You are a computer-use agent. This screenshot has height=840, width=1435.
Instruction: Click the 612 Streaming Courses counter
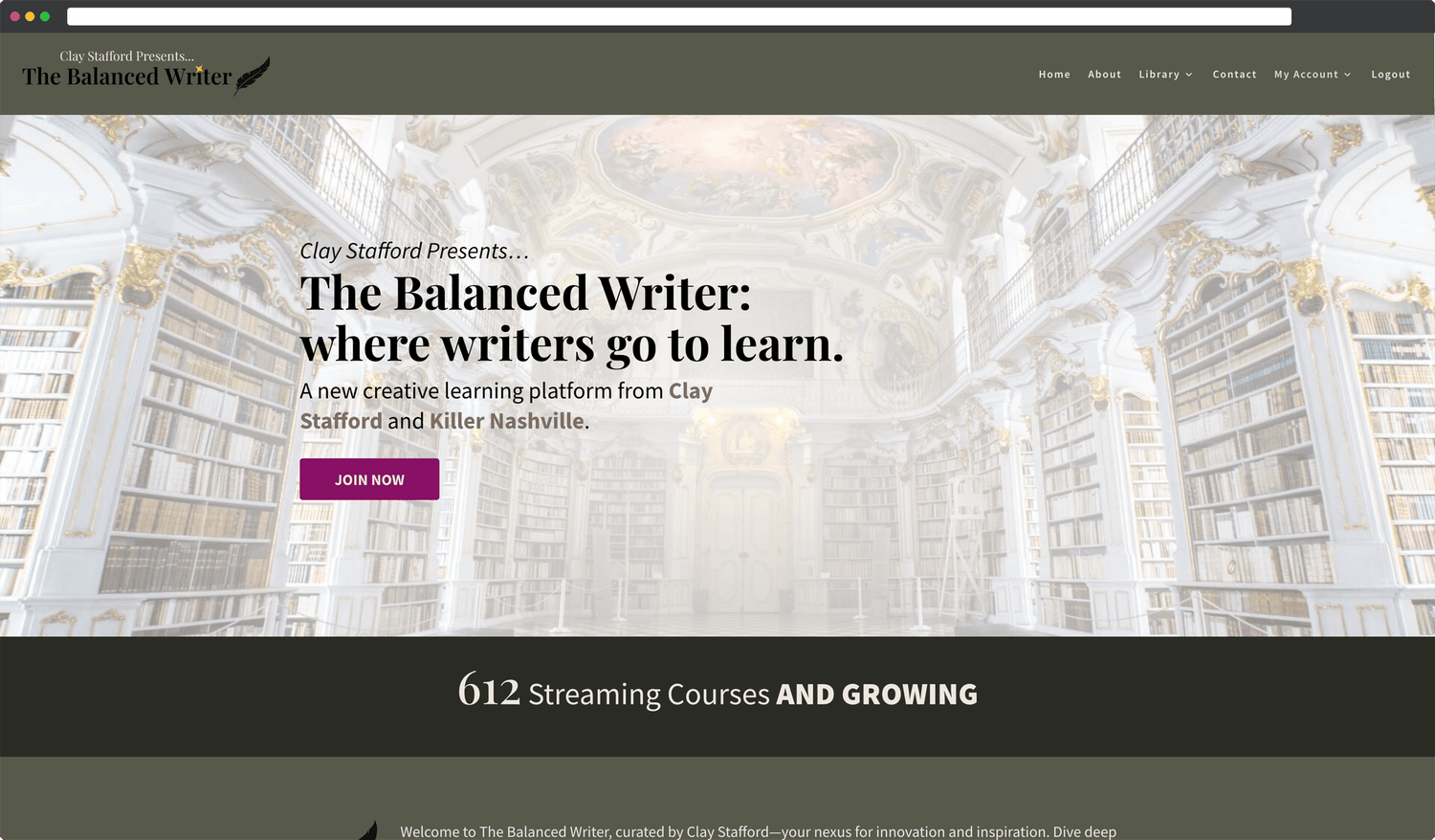(x=717, y=693)
